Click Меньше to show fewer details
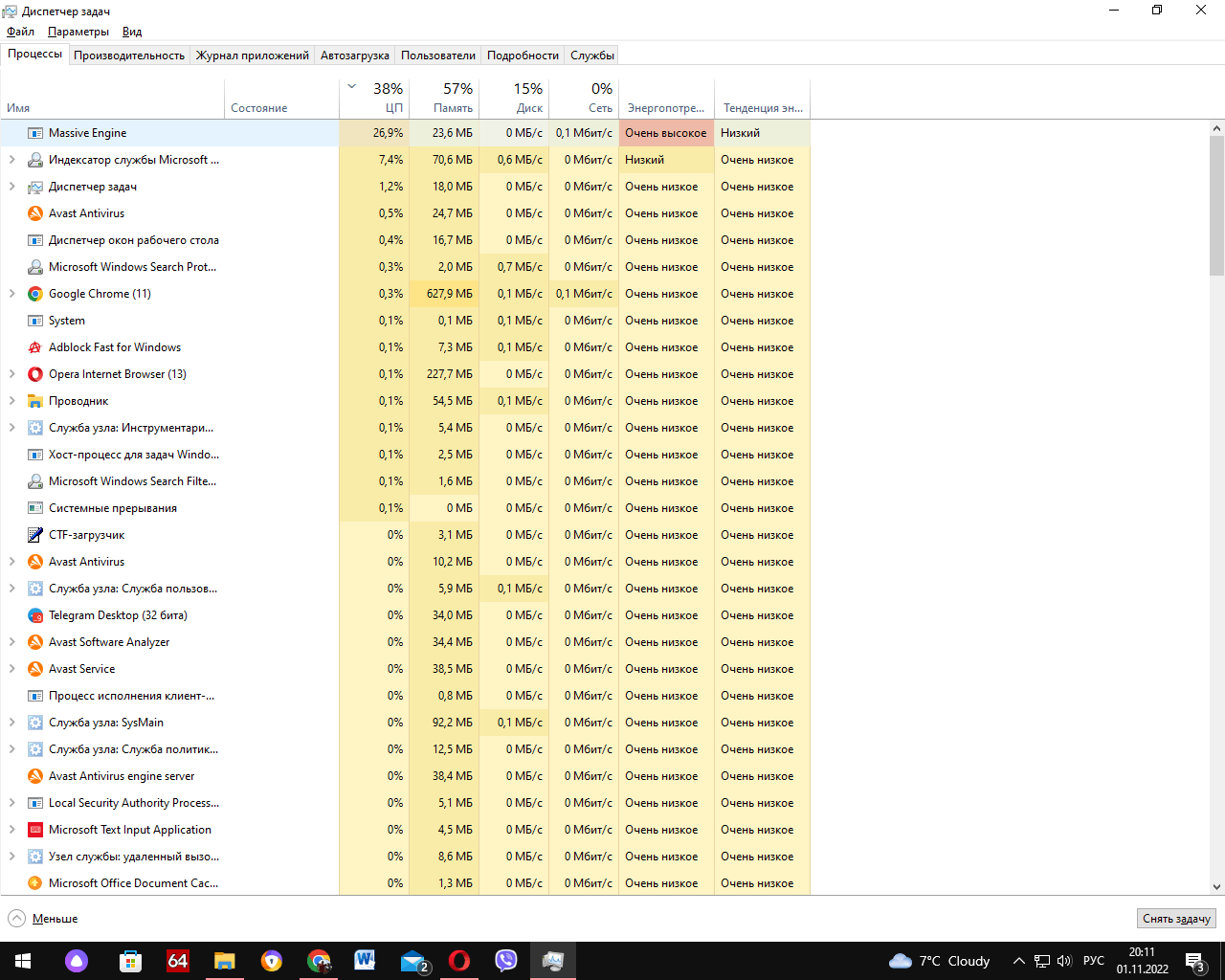 click(43, 919)
